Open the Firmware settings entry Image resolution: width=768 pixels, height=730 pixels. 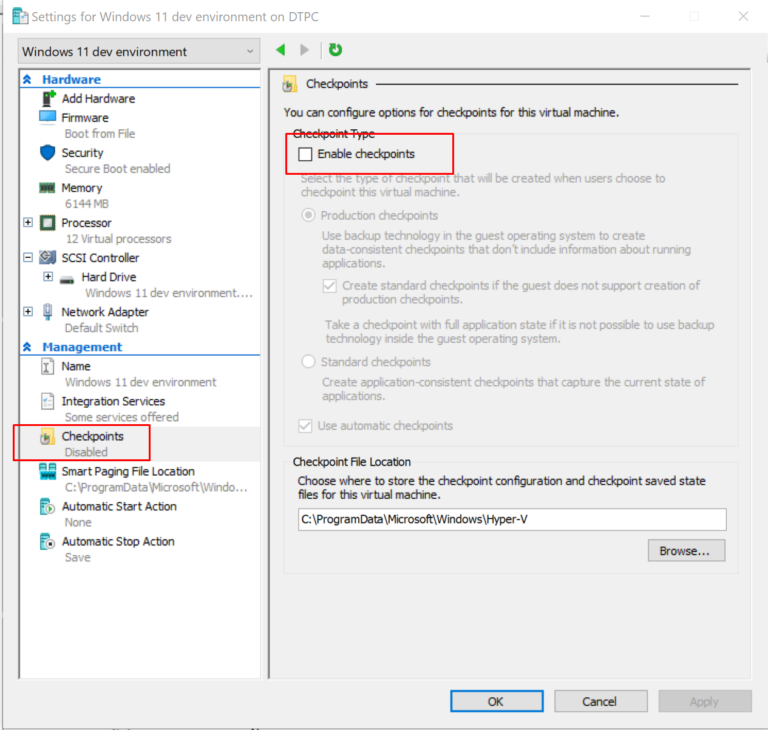[x=85, y=118]
